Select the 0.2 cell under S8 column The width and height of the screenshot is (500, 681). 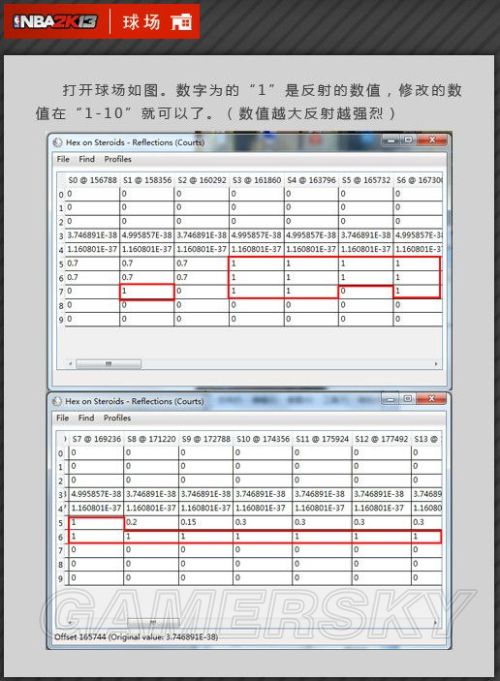click(151, 522)
